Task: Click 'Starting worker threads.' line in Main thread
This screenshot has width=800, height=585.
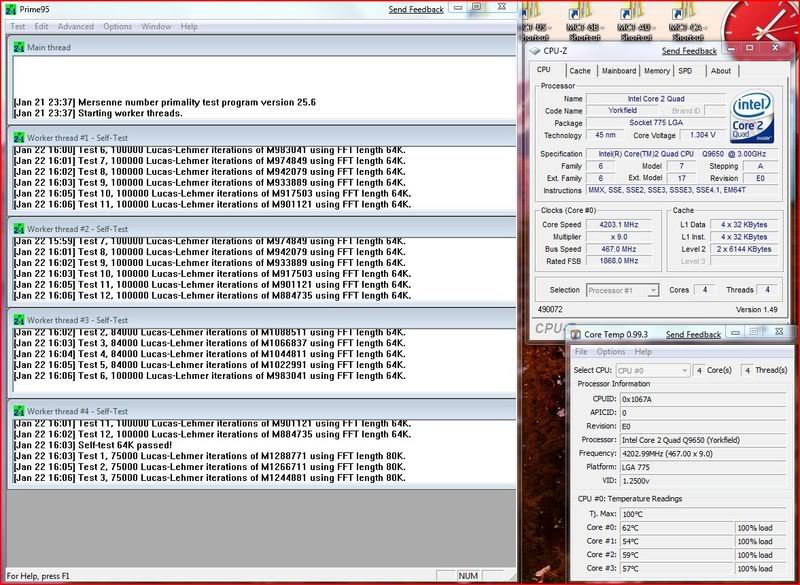Action: coord(98,113)
